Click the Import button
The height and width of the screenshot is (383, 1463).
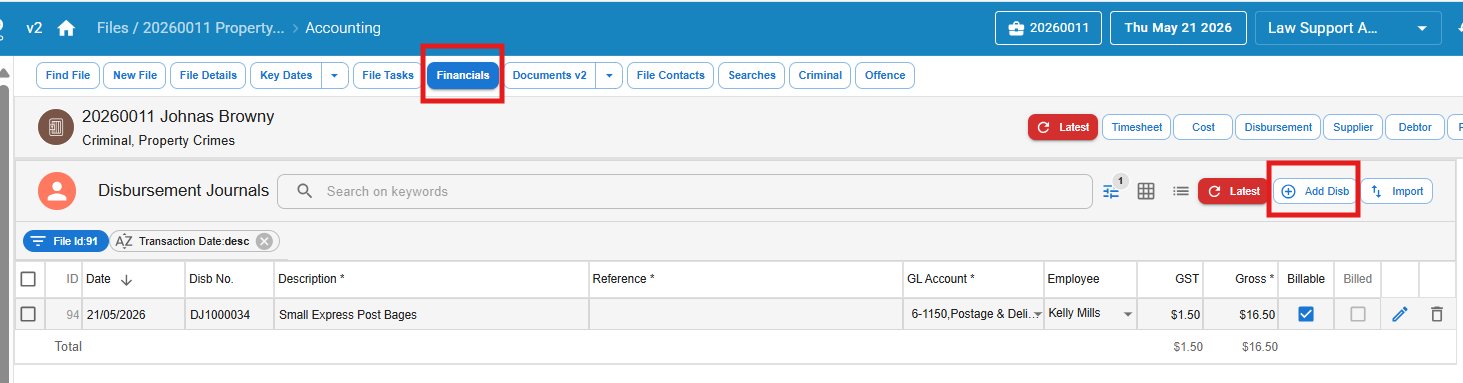point(1397,191)
